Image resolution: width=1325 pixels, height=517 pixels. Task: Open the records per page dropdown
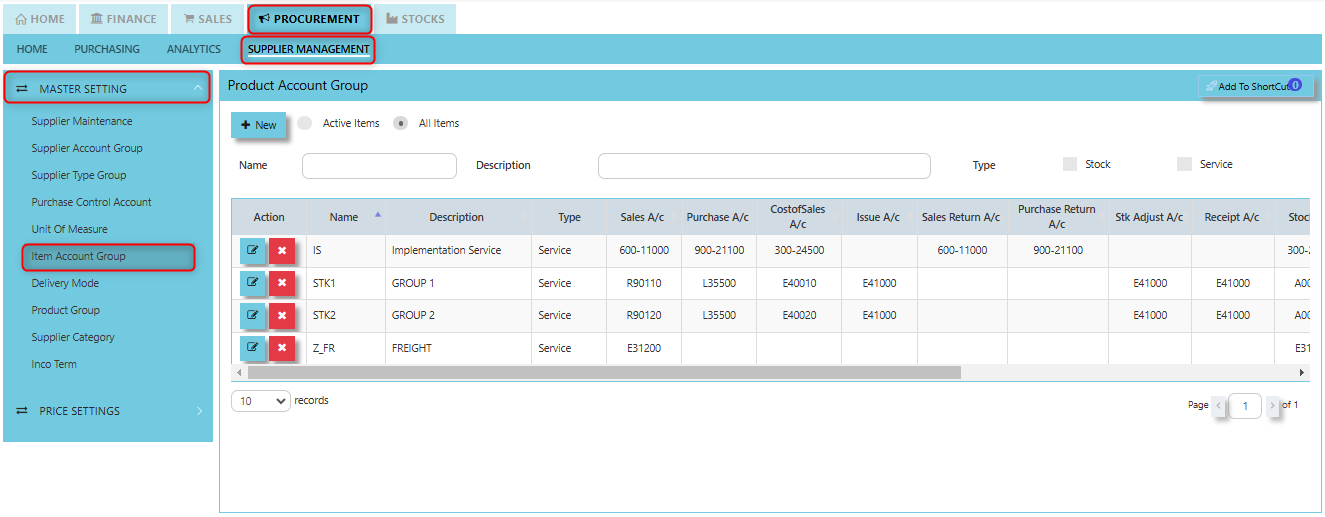click(x=261, y=401)
